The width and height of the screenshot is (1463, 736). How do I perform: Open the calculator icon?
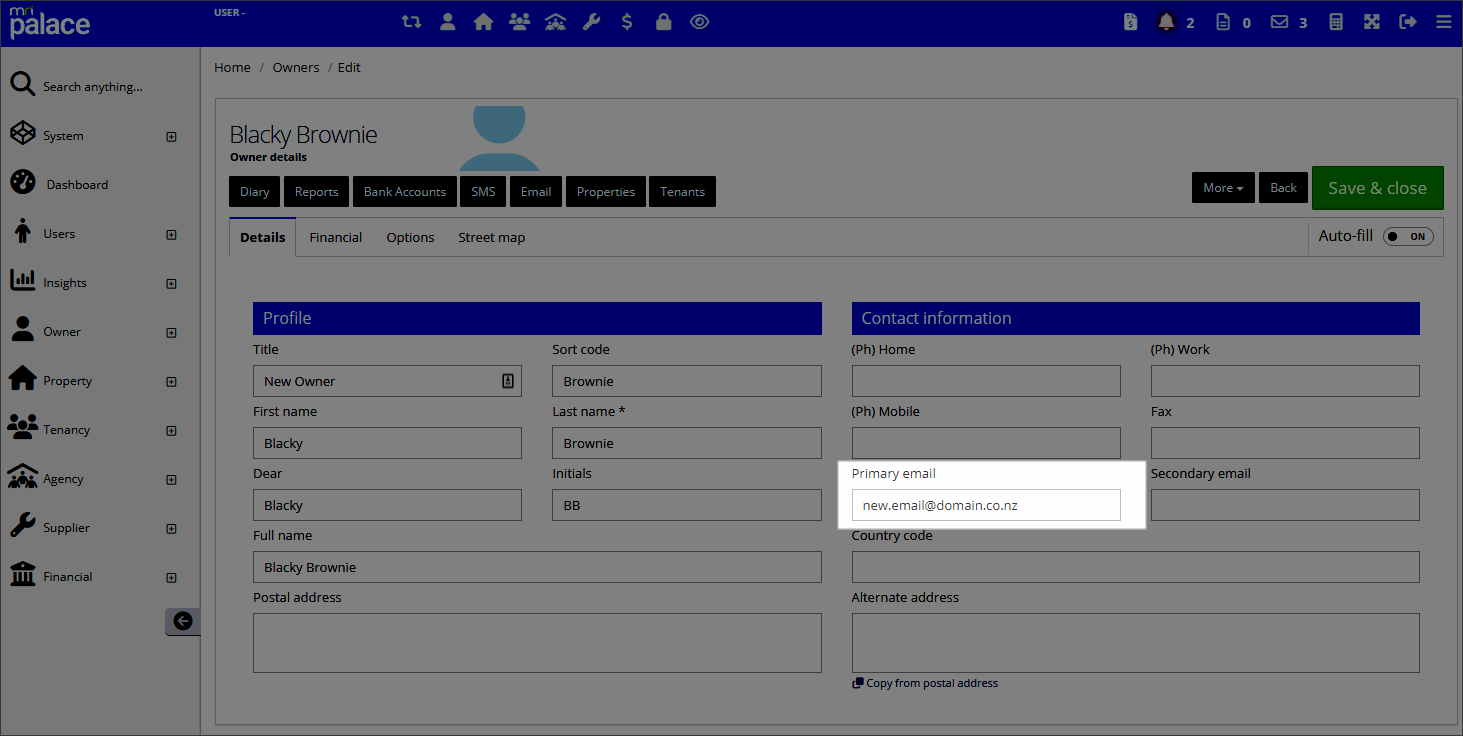click(x=1336, y=21)
